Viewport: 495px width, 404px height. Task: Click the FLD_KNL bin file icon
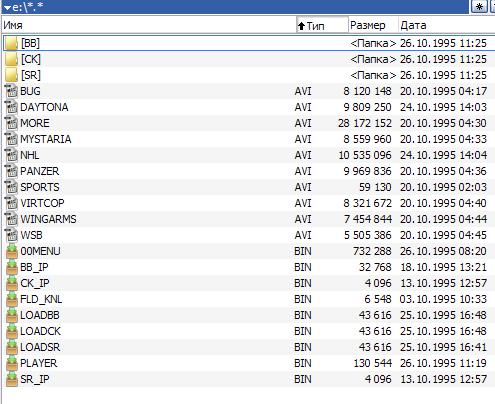tap(12, 299)
